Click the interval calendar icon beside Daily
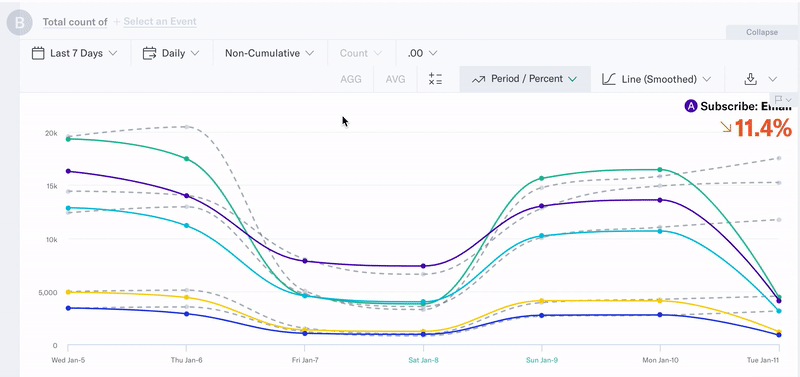The height and width of the screenshot is (377, 800). (x=149, y=53)
